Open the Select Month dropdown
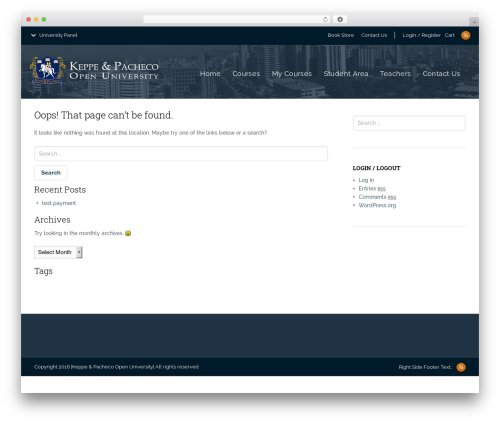 click(x=58, y=252)
